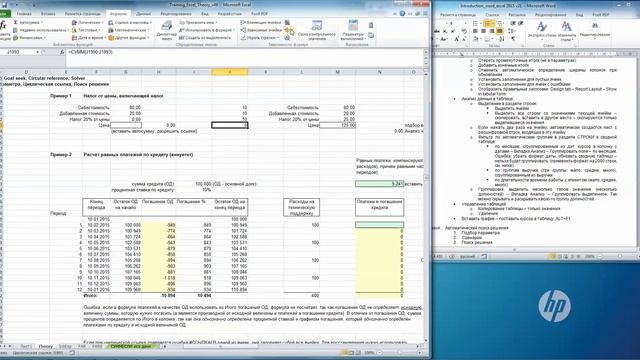
Task: Click Excel Page Break Preview status icon
Action: 358,353
